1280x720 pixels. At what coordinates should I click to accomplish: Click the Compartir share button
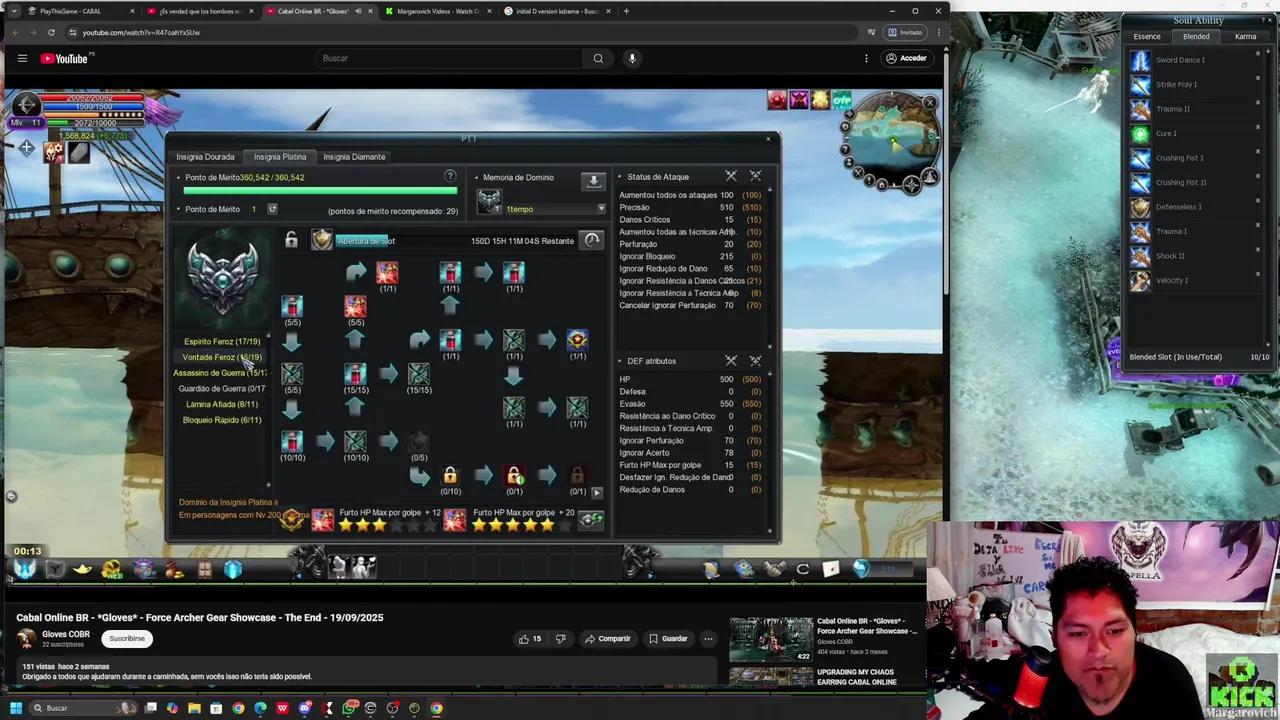[x=608, y=638]
